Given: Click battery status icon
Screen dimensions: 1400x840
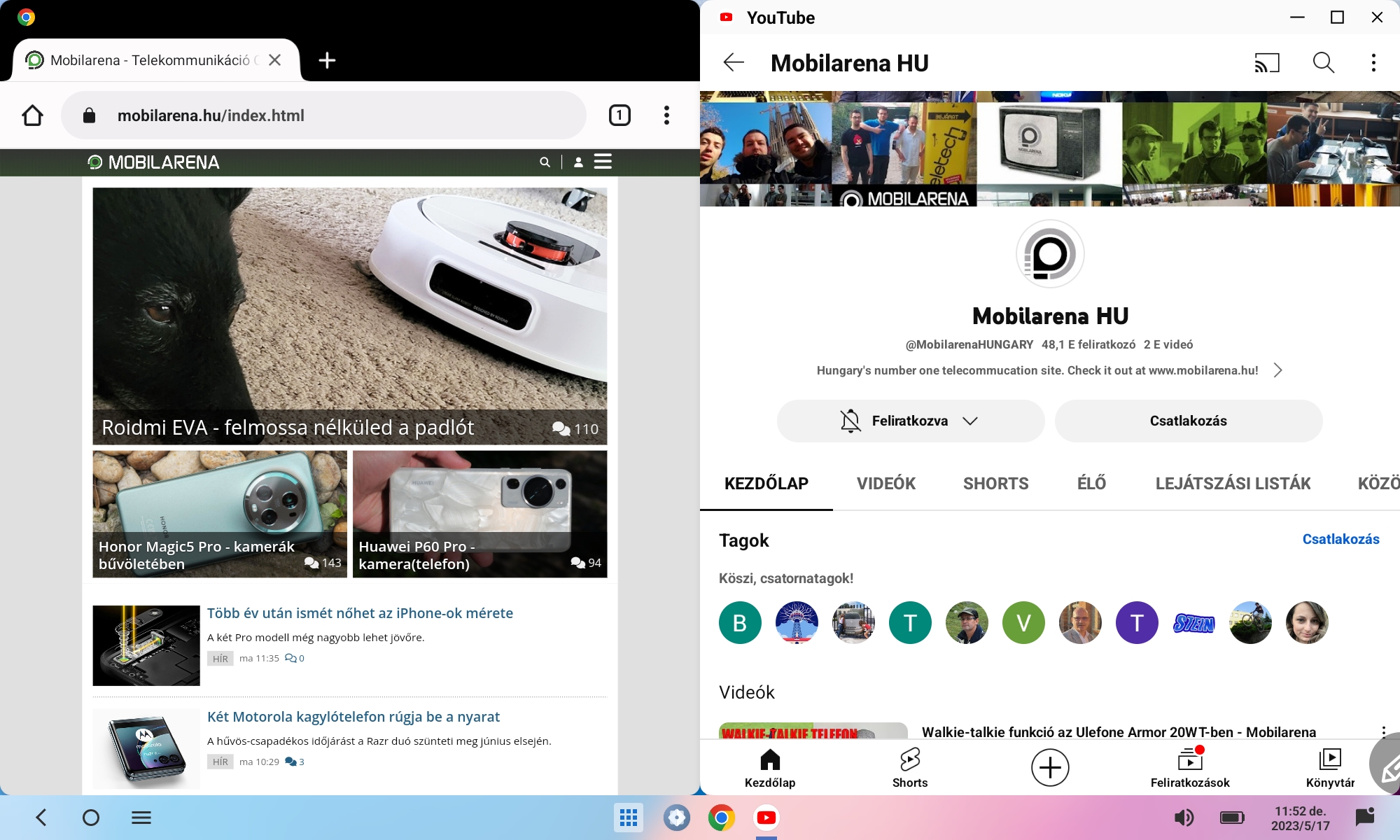Looking at the screenshot, I should tap(1232, 818).
